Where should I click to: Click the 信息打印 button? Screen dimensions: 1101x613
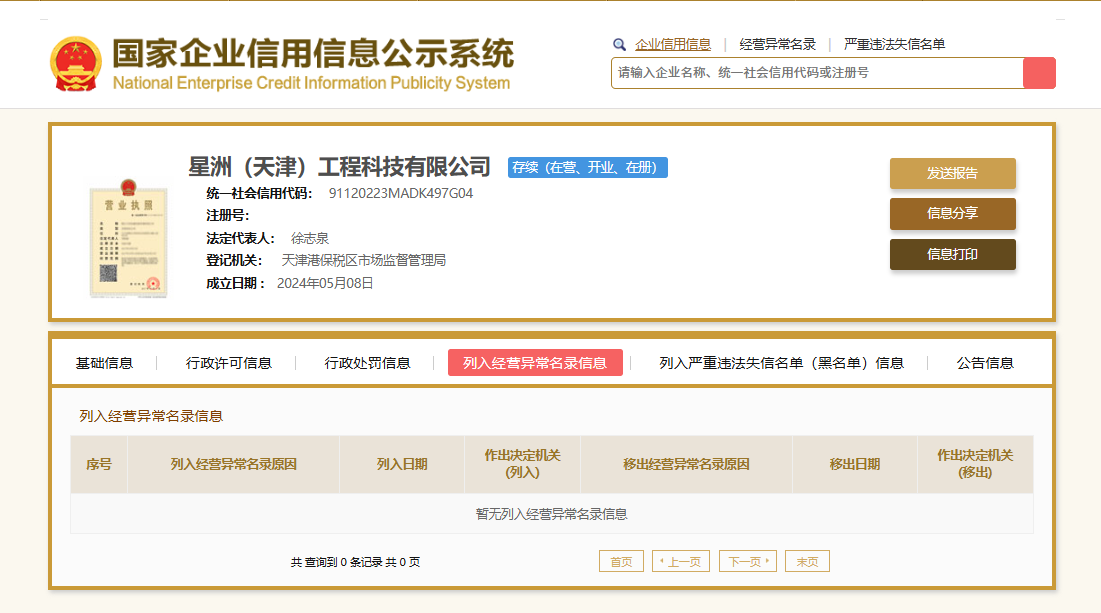[x=953, y=254]
